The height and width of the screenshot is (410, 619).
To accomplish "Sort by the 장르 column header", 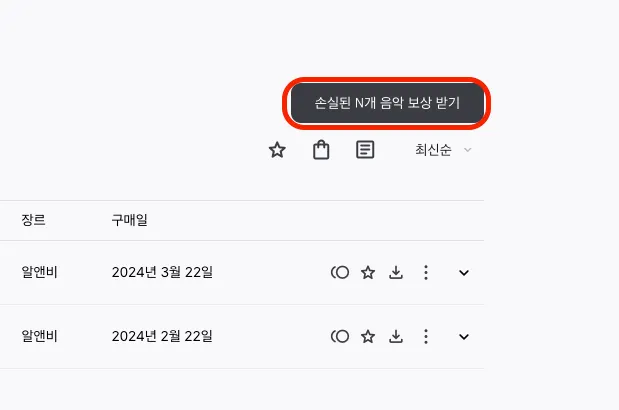I will pos(34,220).
